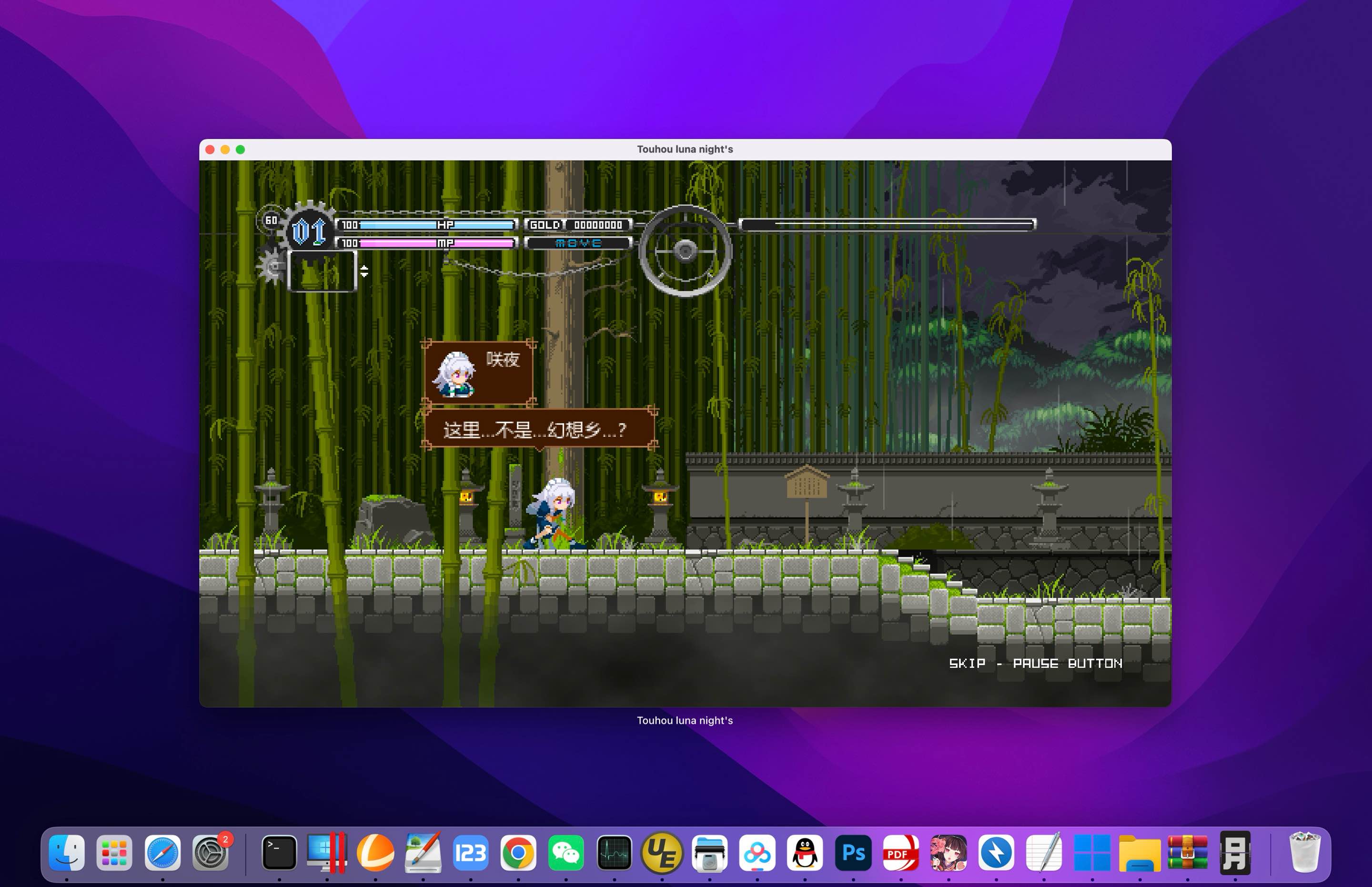
Task: Click the black 月 game icon in Dock
Action: tap(1235, 852)
